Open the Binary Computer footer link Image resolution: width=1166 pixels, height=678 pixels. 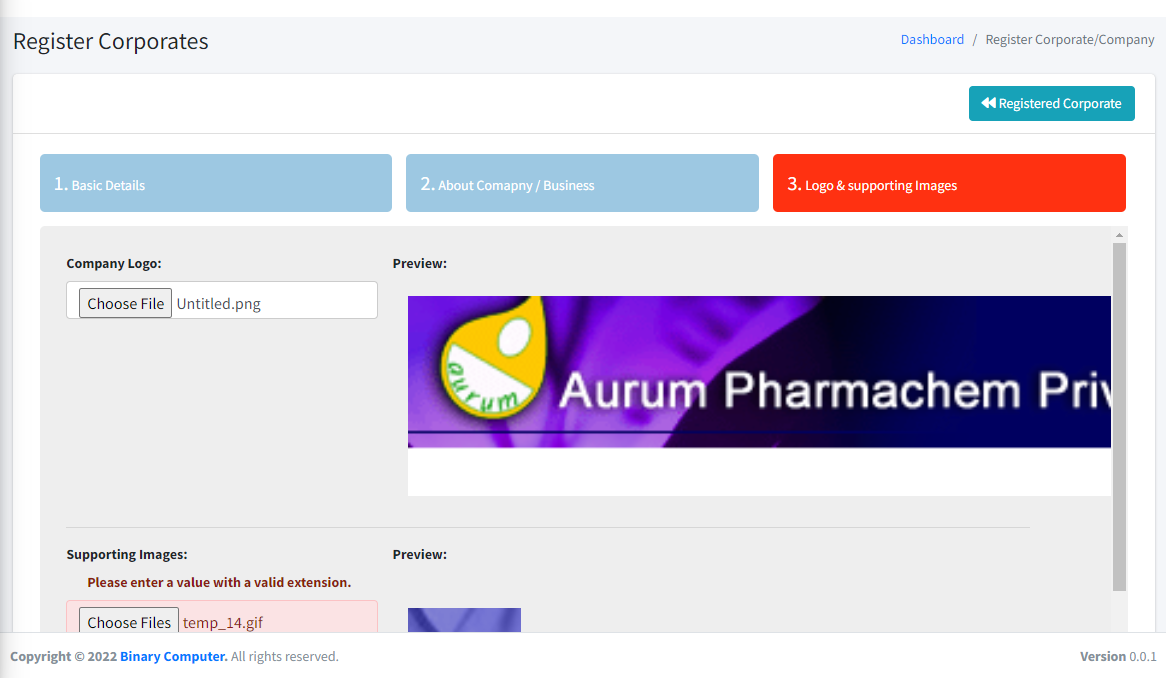173,657
